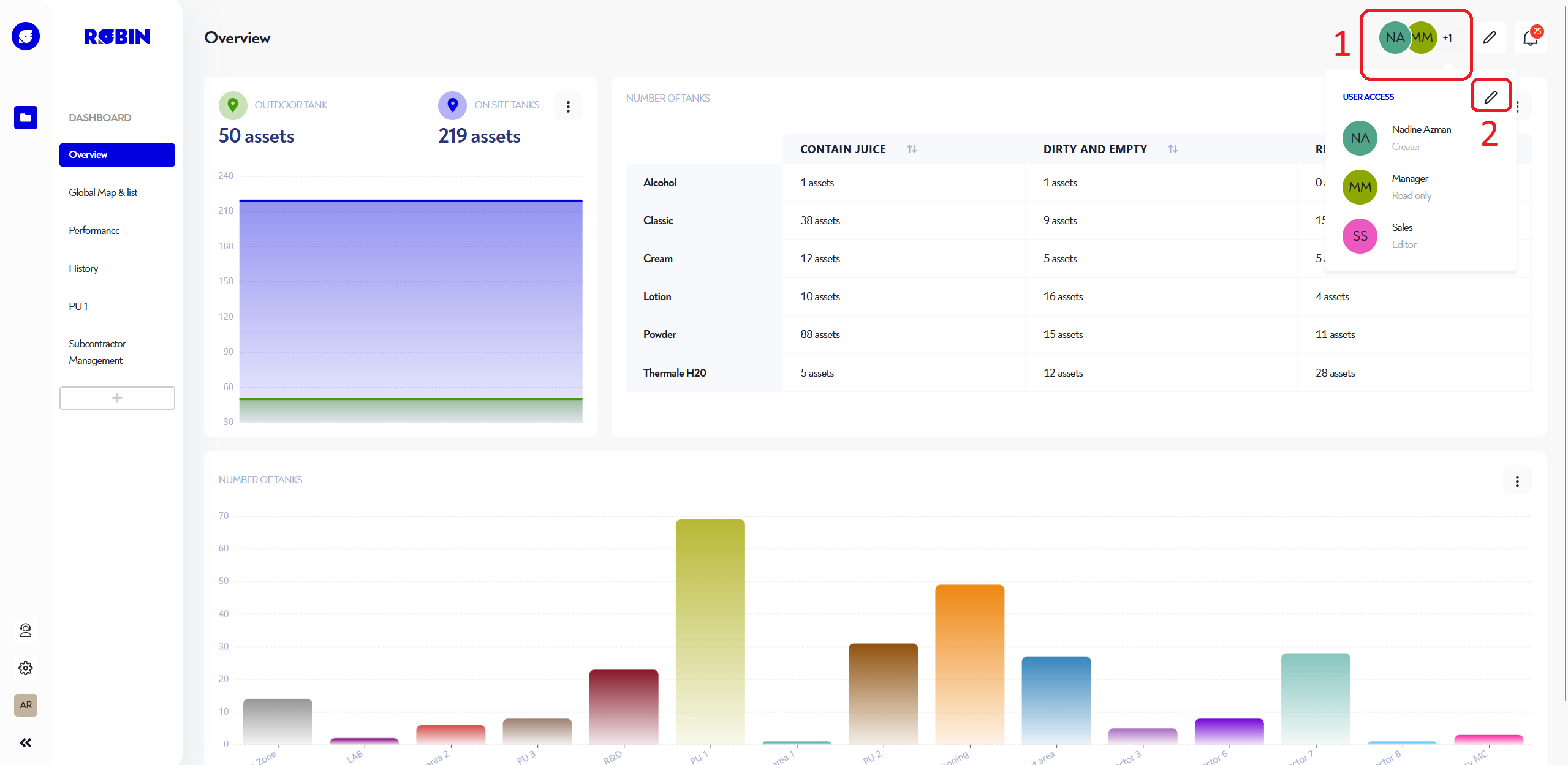
Task: Open the dashboard folder icon in sidebar
Action: (x=26, y=118)
